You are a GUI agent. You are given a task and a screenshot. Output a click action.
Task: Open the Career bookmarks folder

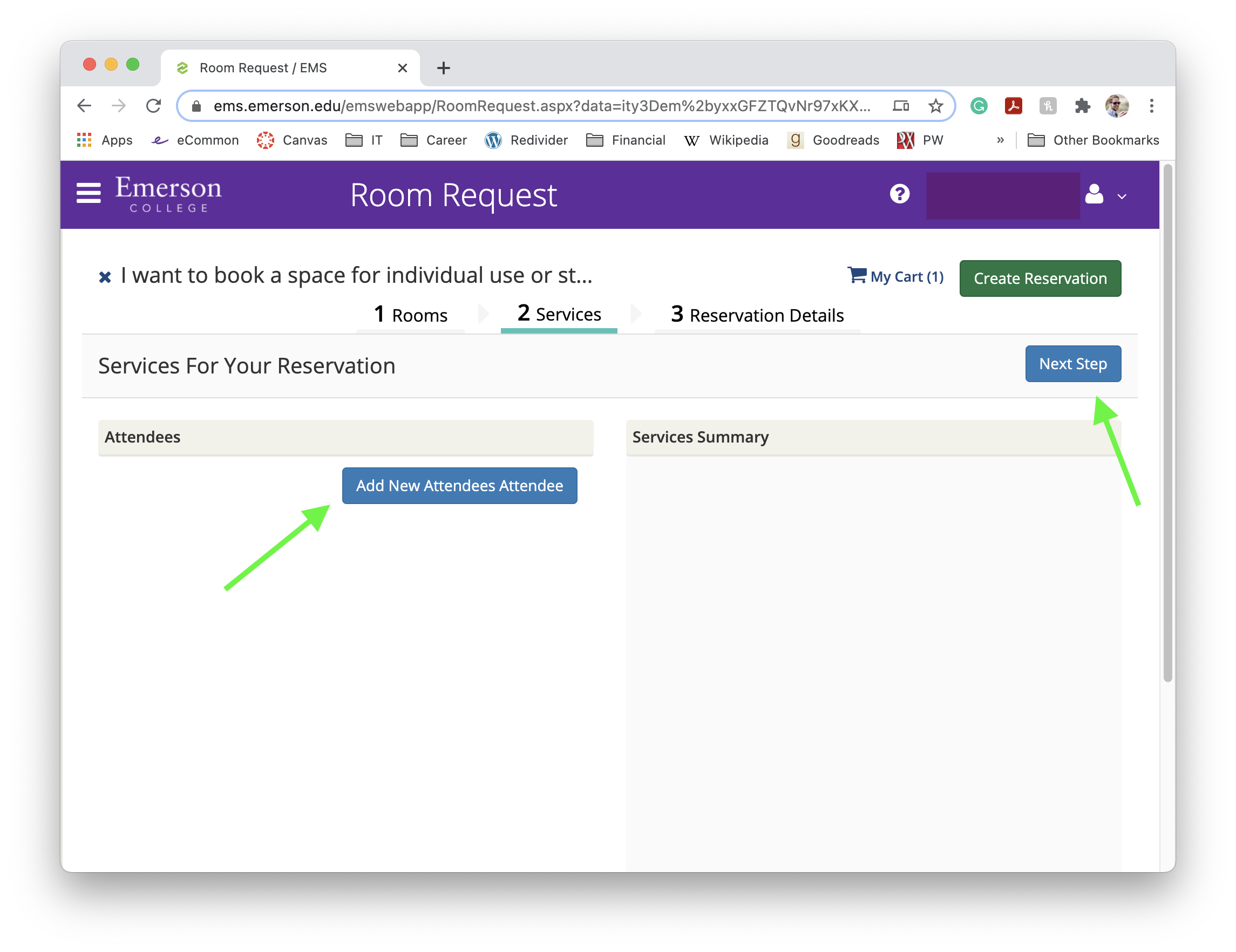point(433,140)
